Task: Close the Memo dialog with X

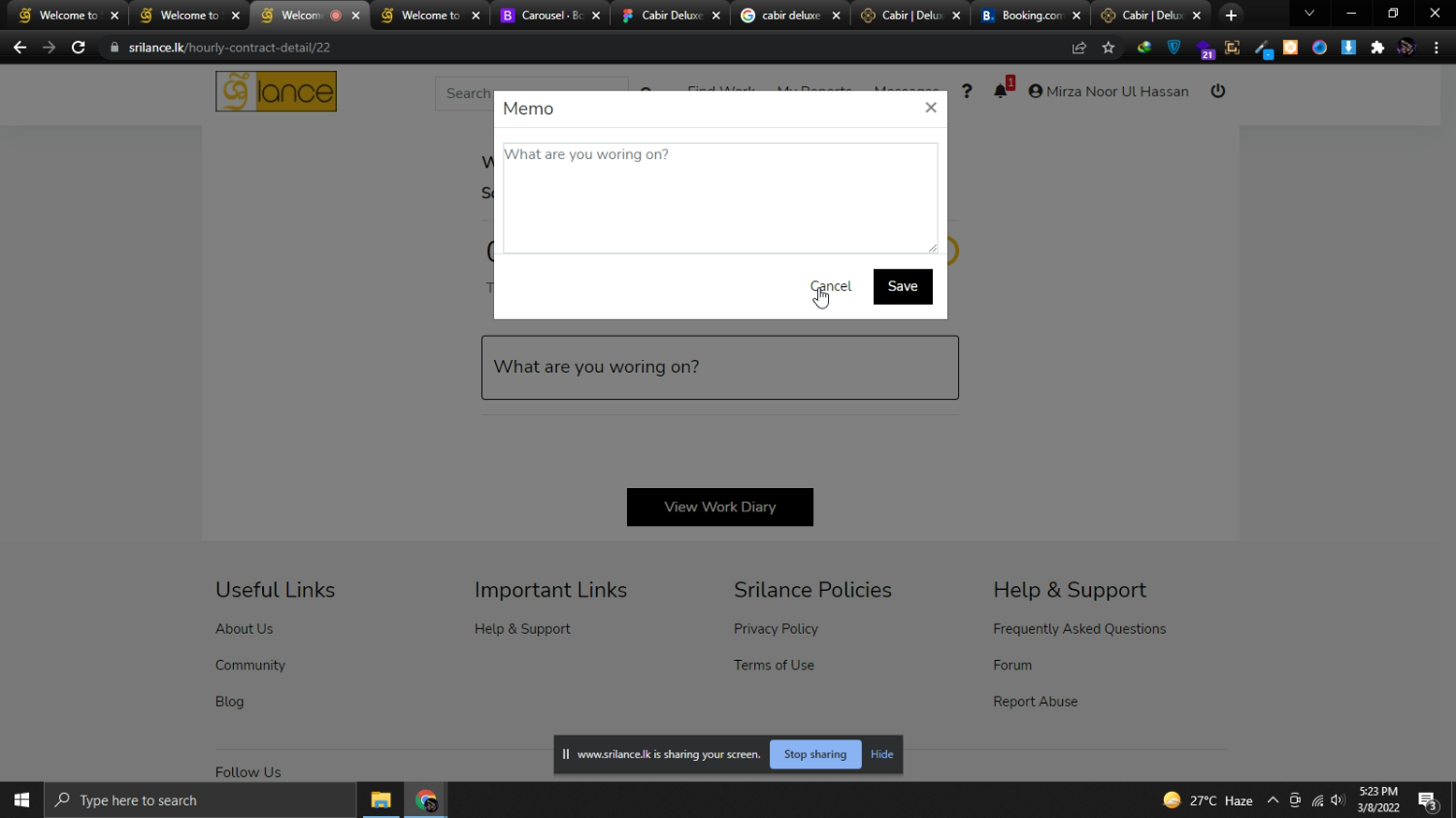Action: coord(930,108)
